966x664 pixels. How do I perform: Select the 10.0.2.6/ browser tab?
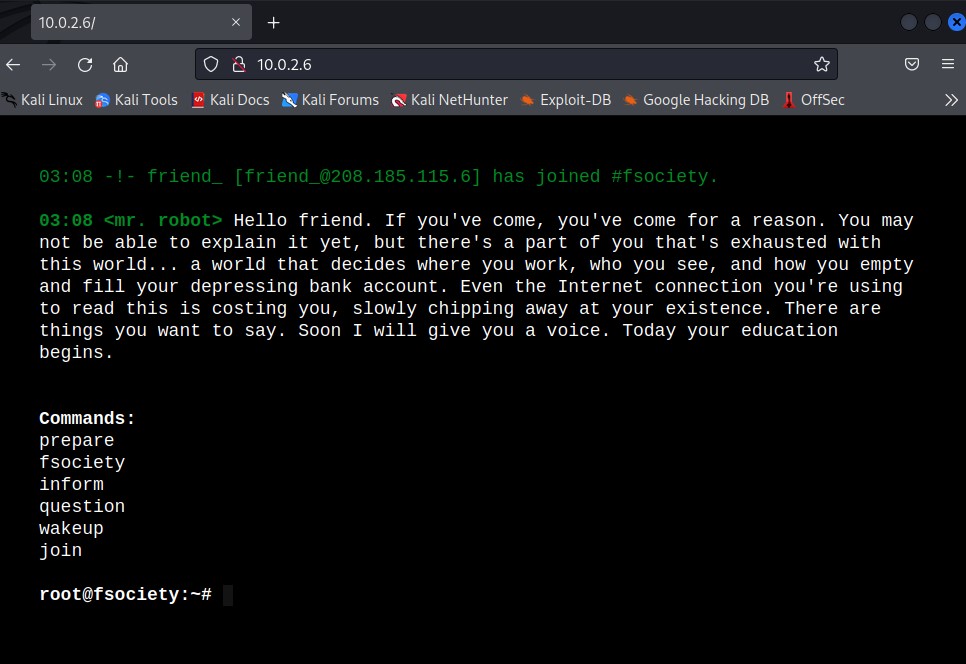point(141,22)
